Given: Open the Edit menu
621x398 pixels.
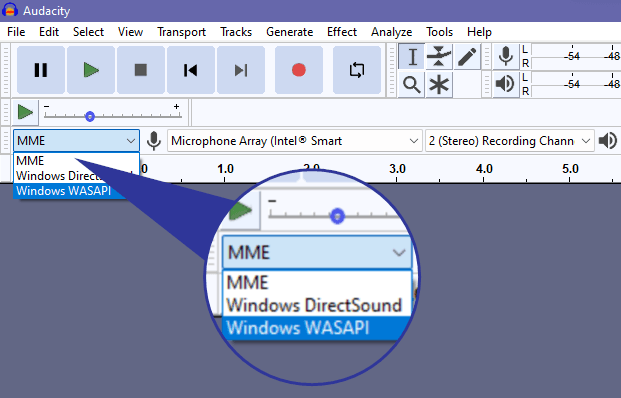Looking at the screenshot, I should [49, 32].
